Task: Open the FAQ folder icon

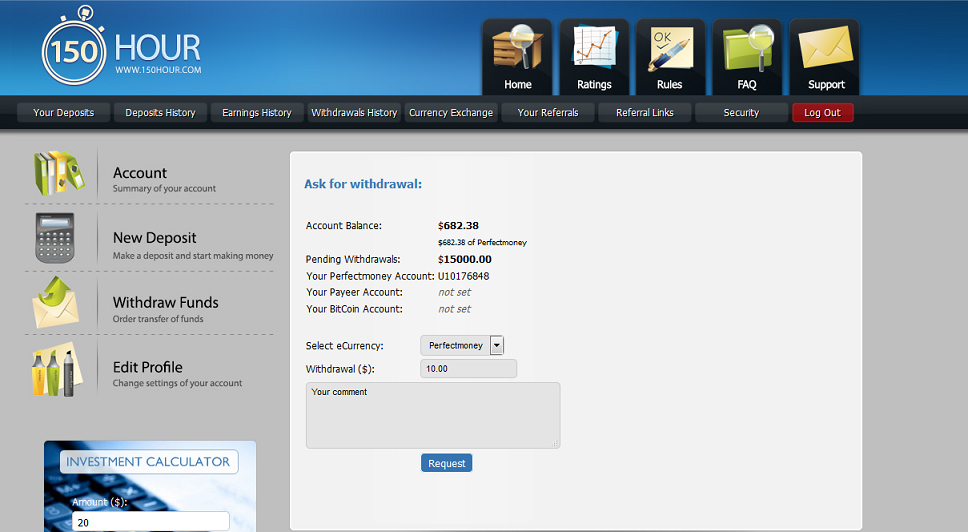Action: click(x=747, y=48)
